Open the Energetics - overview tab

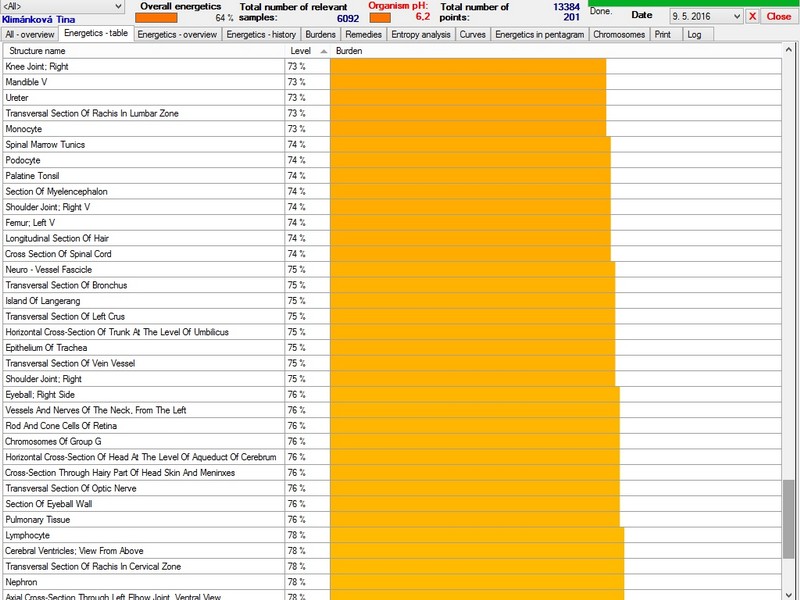[177, 34]
